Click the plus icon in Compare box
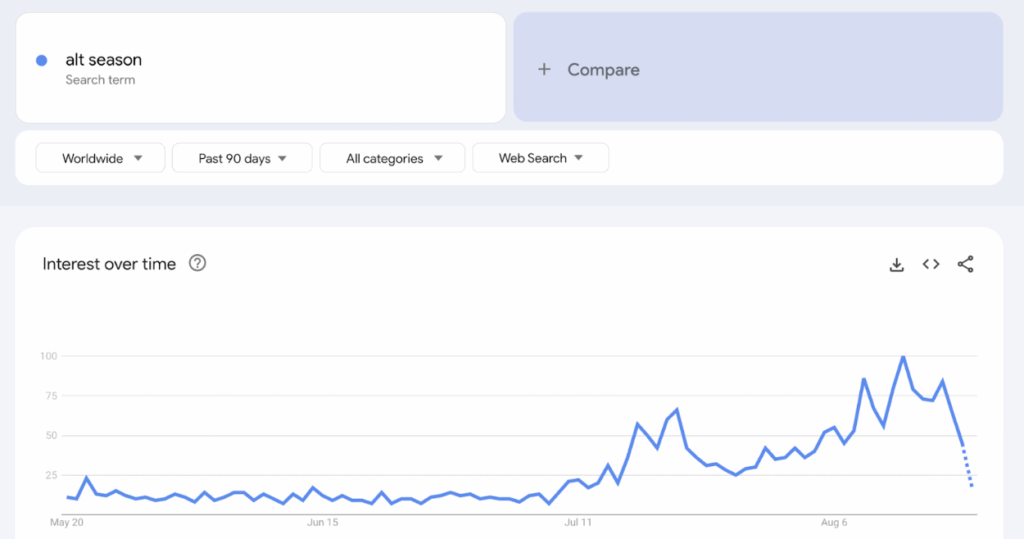1024x539 pixels. [x=544, y=70]
